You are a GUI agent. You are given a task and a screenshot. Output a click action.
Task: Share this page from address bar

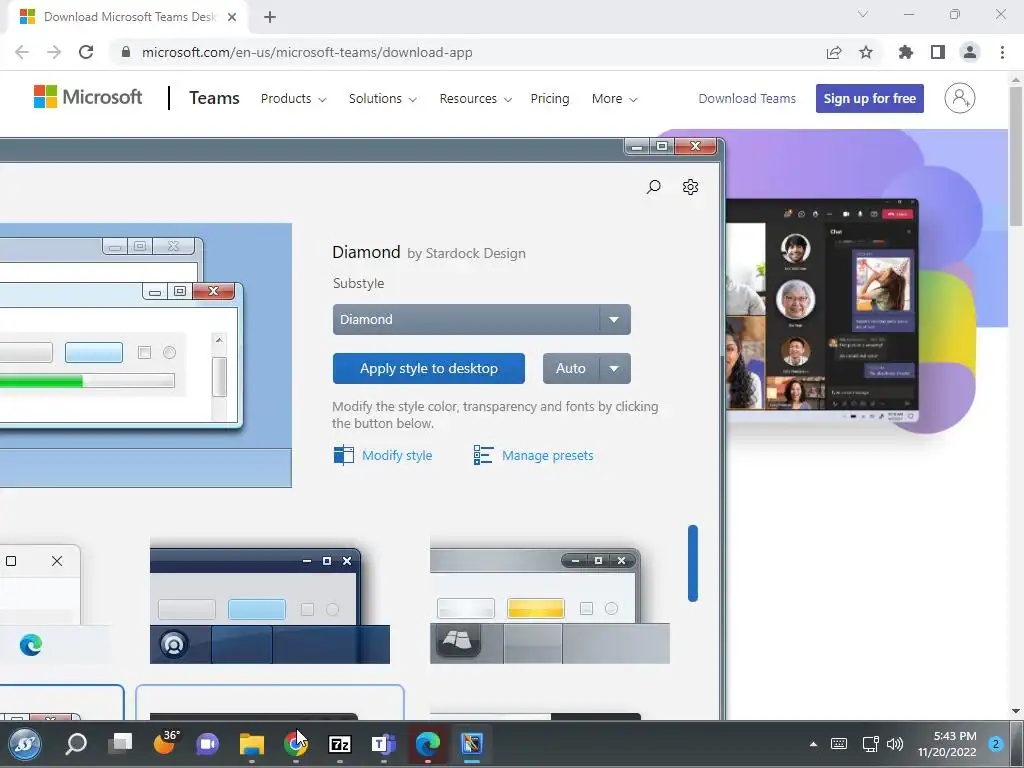[x=834, y=52]
